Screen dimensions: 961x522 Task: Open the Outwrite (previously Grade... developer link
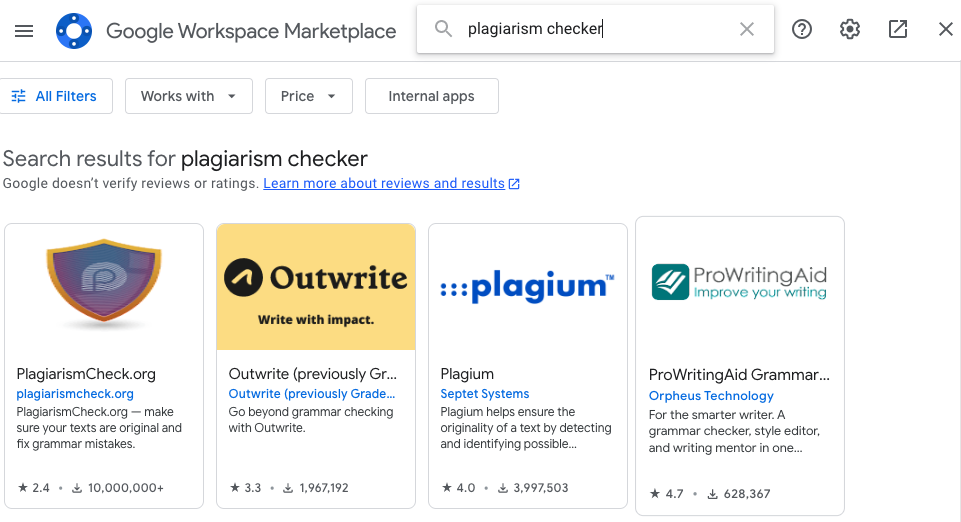pos(311,394)
